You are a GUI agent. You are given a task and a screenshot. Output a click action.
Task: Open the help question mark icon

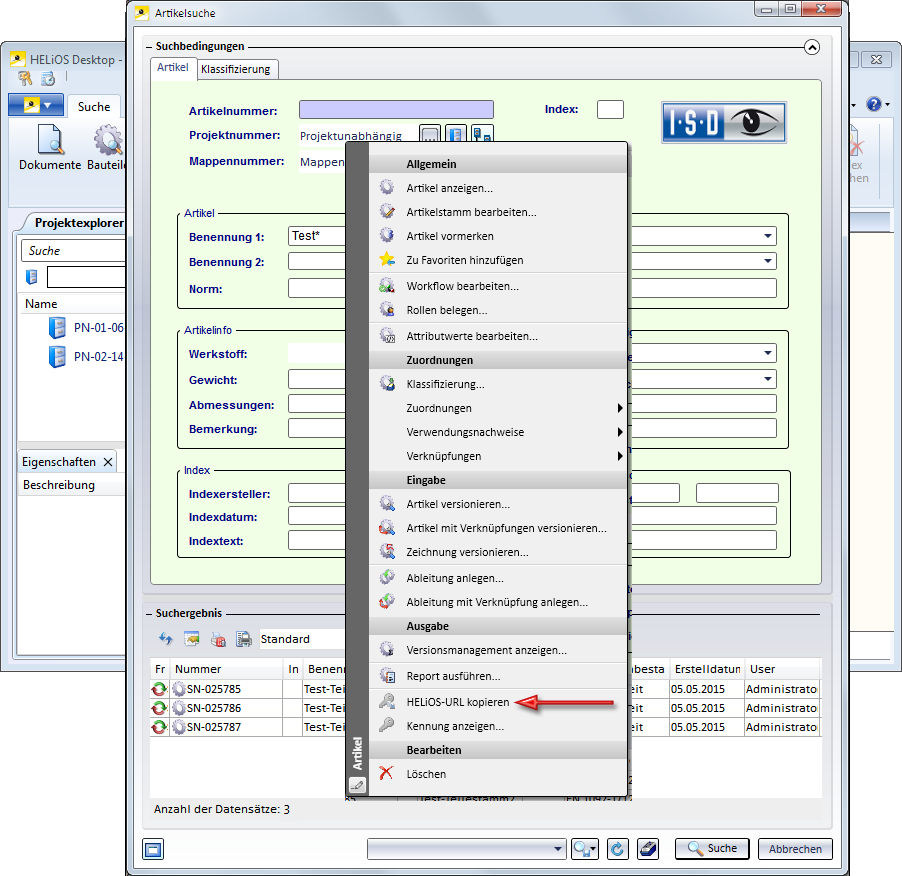pos(873,104)
